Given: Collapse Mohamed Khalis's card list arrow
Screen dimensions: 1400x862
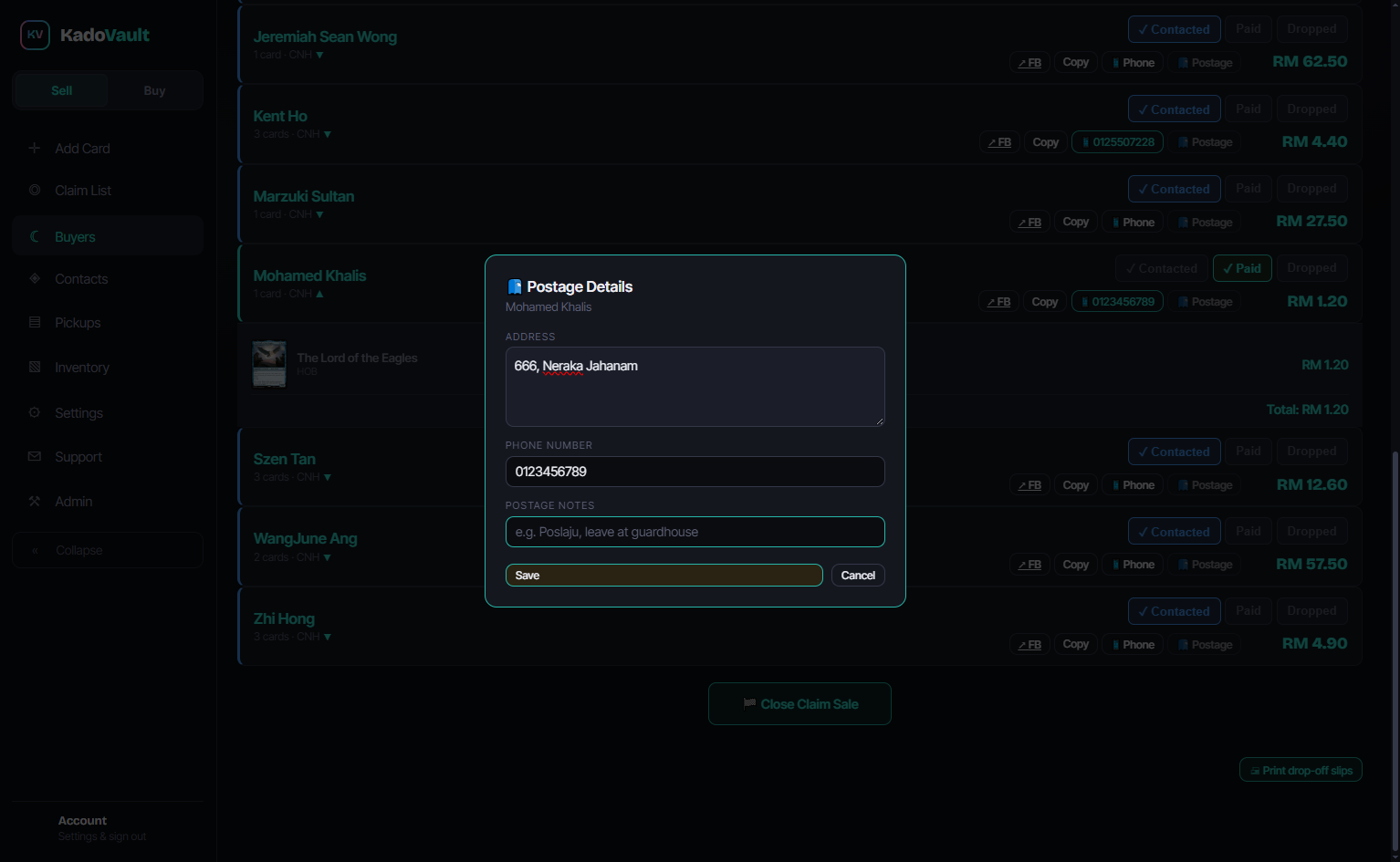Looking at the screenshot, I should click(x=319, y=294).
